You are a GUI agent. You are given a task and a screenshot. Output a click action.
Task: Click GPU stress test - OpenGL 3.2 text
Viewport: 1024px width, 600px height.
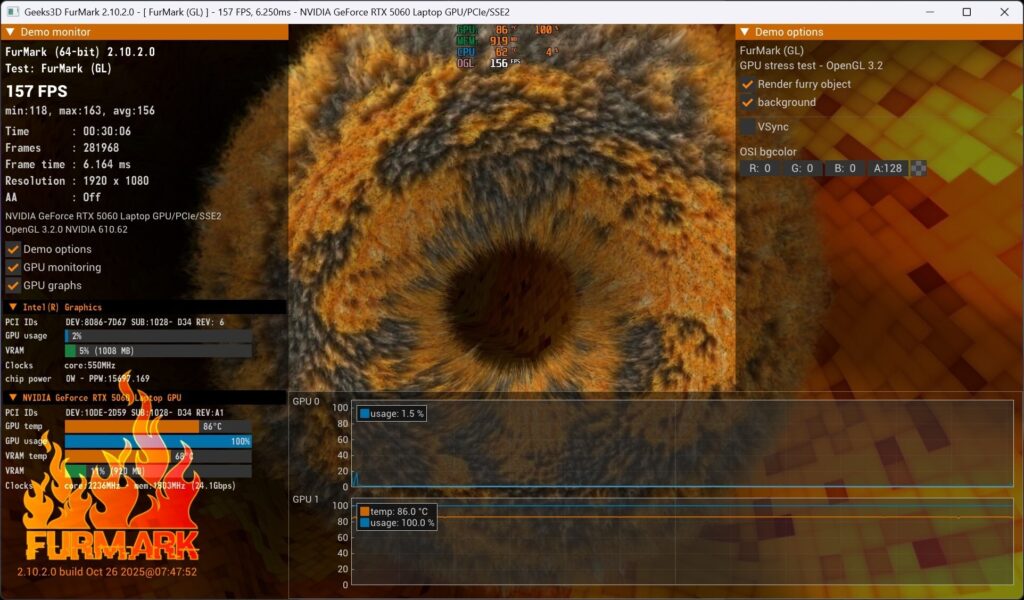pyautogui.click(x=811, y=66)
